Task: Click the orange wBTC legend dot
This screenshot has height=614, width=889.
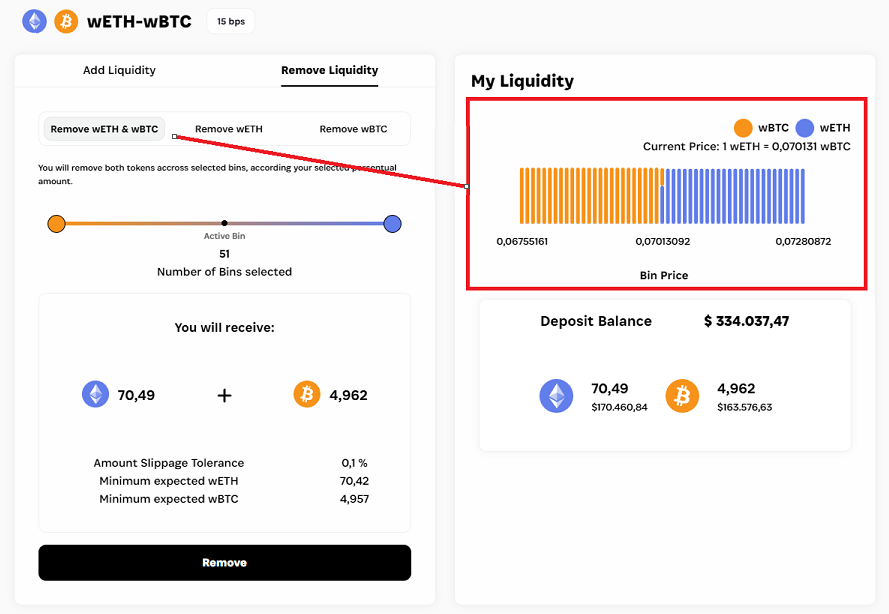Action: [743, 128]
